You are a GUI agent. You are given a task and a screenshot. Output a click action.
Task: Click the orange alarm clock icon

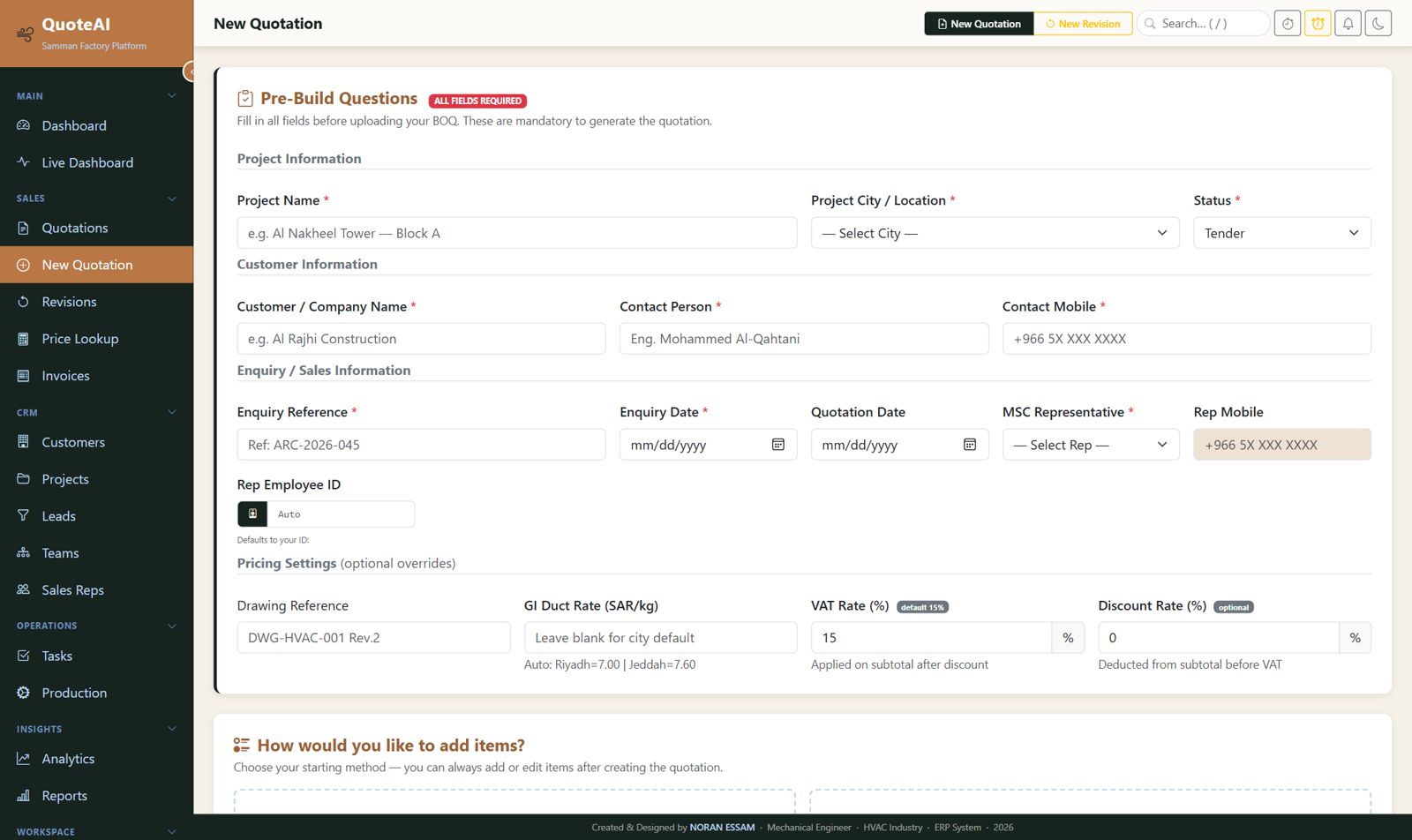pos(1318,24)
